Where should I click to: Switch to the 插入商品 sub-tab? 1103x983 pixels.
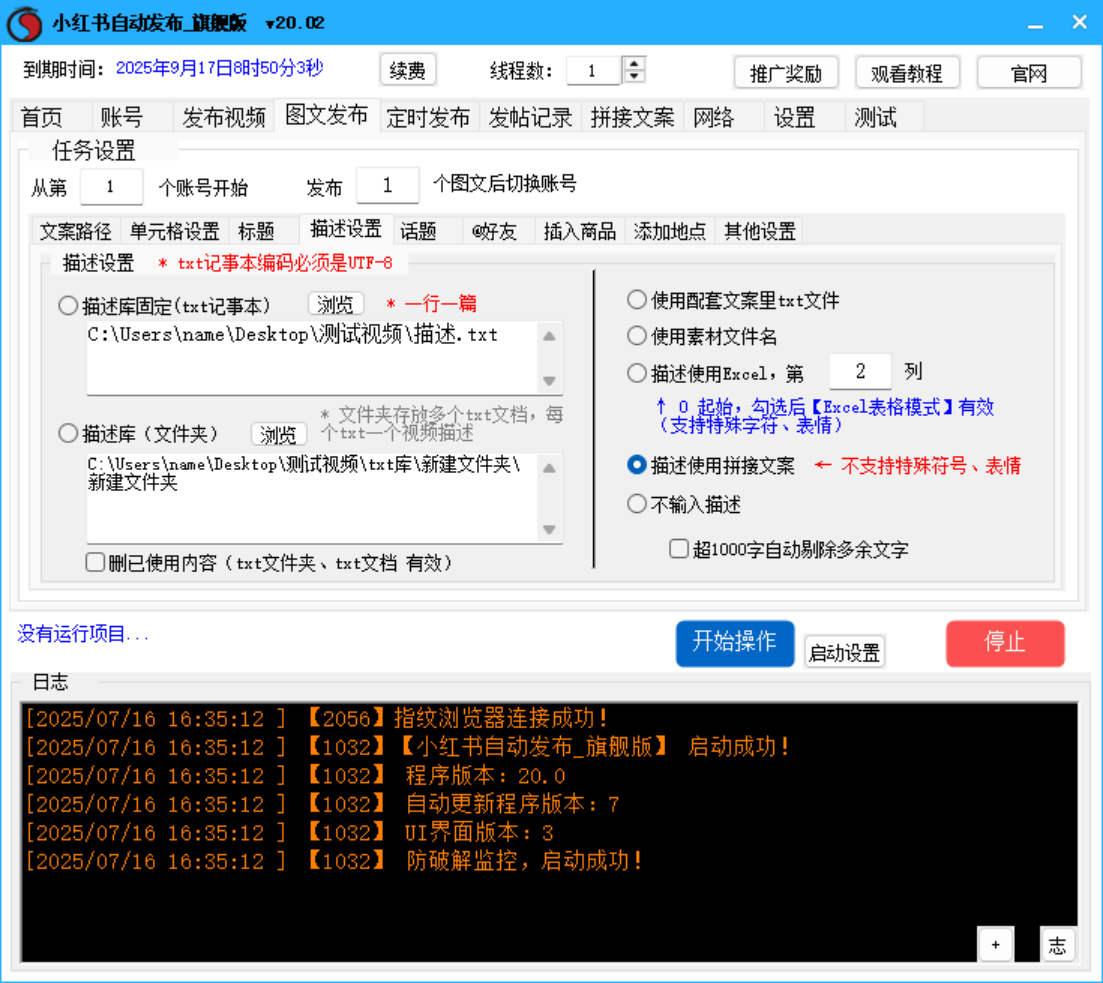(580, 232)
